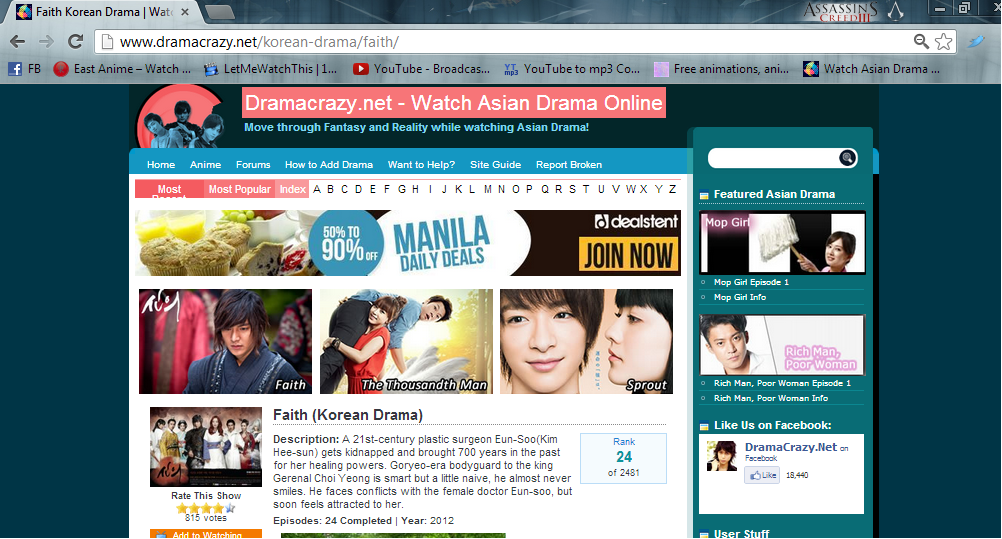The height and width of the screenshot is (539, 1002).
Task: Open the Faith featured thumbnail
Action: point(226,341)
